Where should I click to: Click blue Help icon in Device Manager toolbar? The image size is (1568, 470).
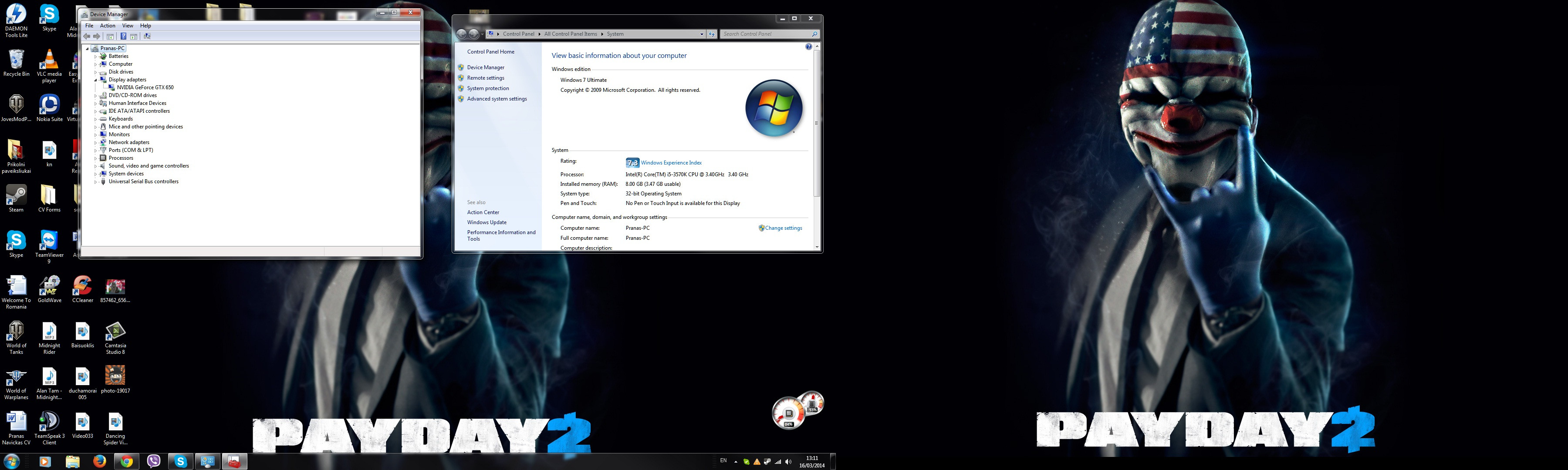tap(124, 37)
